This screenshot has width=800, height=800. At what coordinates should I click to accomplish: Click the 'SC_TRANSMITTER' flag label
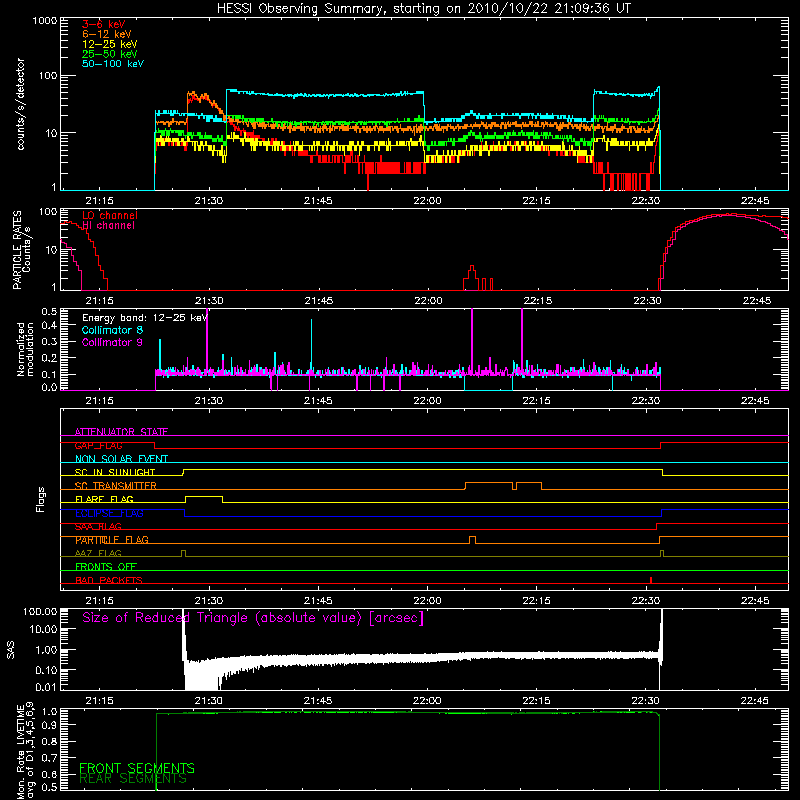pos(116,486)
